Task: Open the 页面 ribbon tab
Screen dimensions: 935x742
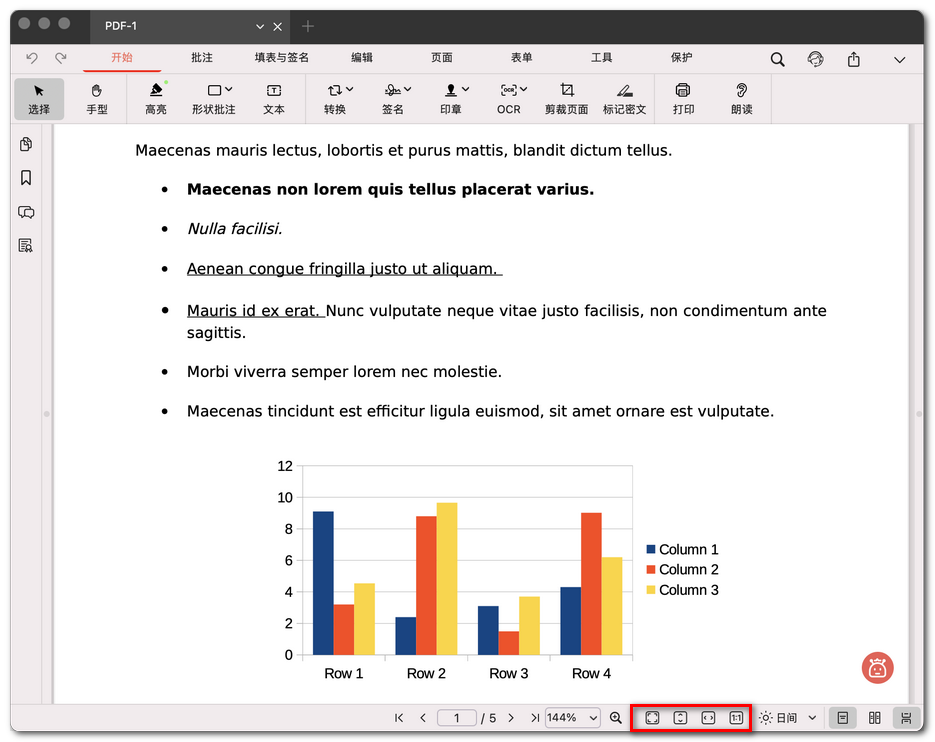Action: point(442,58)
